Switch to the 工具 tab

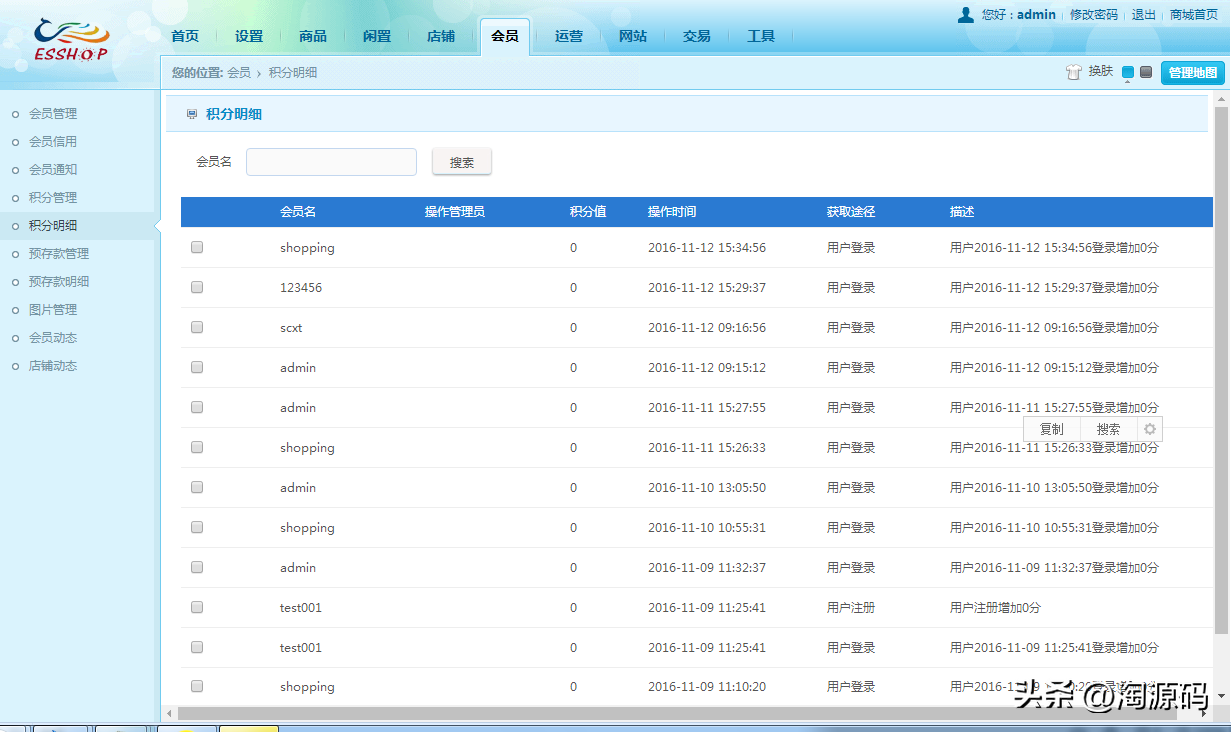click(762, 35)
